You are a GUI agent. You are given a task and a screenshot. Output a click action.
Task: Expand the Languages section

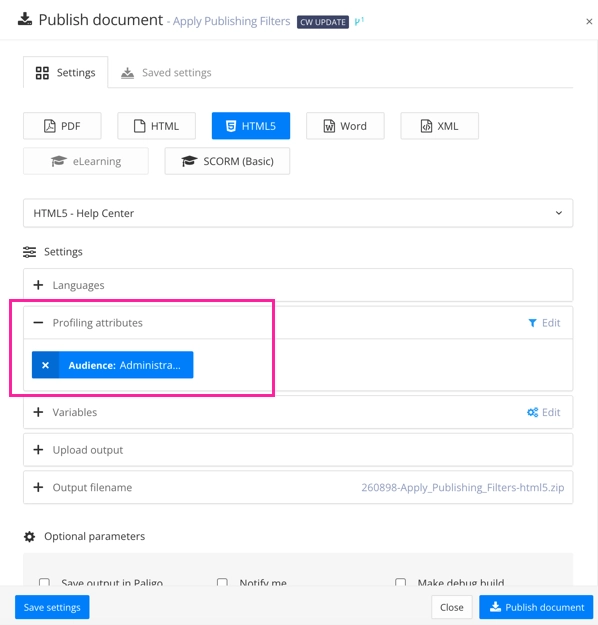coord(38,285)
